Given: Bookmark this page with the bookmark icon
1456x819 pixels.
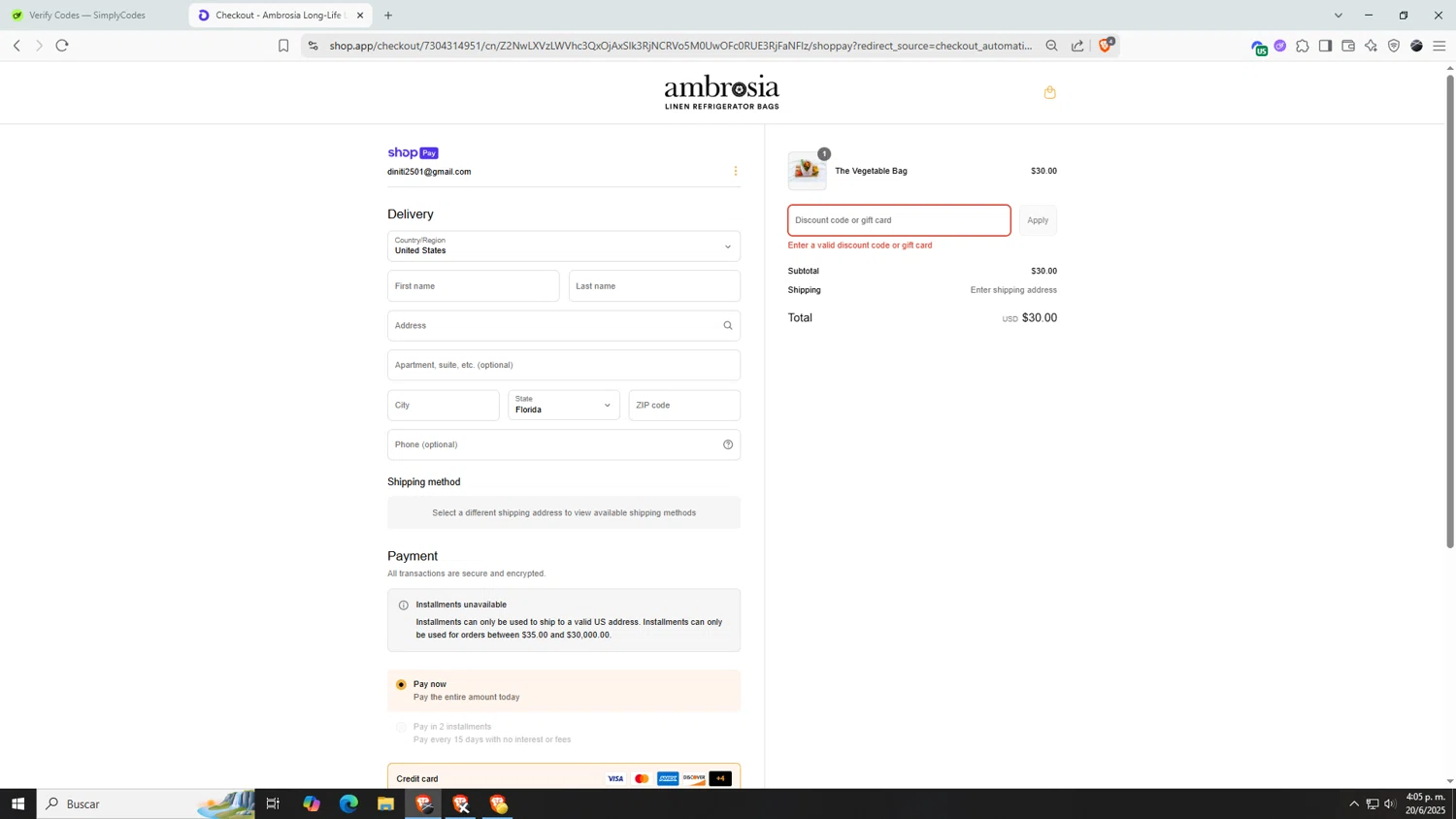Looking at the screenshot, I should (x=283, y=46).
